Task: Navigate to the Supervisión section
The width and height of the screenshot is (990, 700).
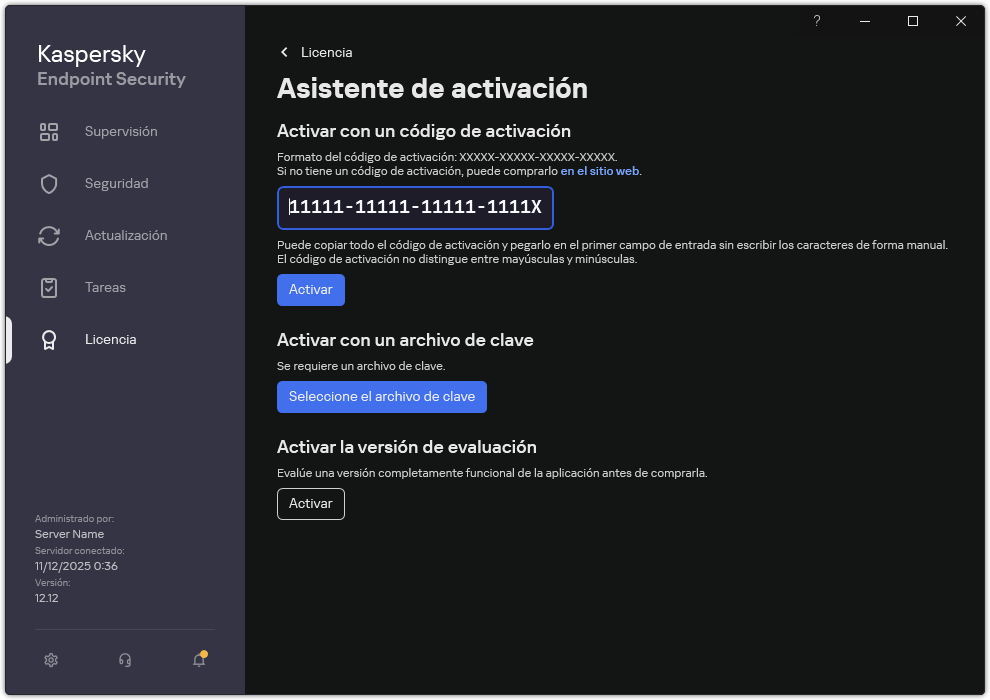Action: 121,131
